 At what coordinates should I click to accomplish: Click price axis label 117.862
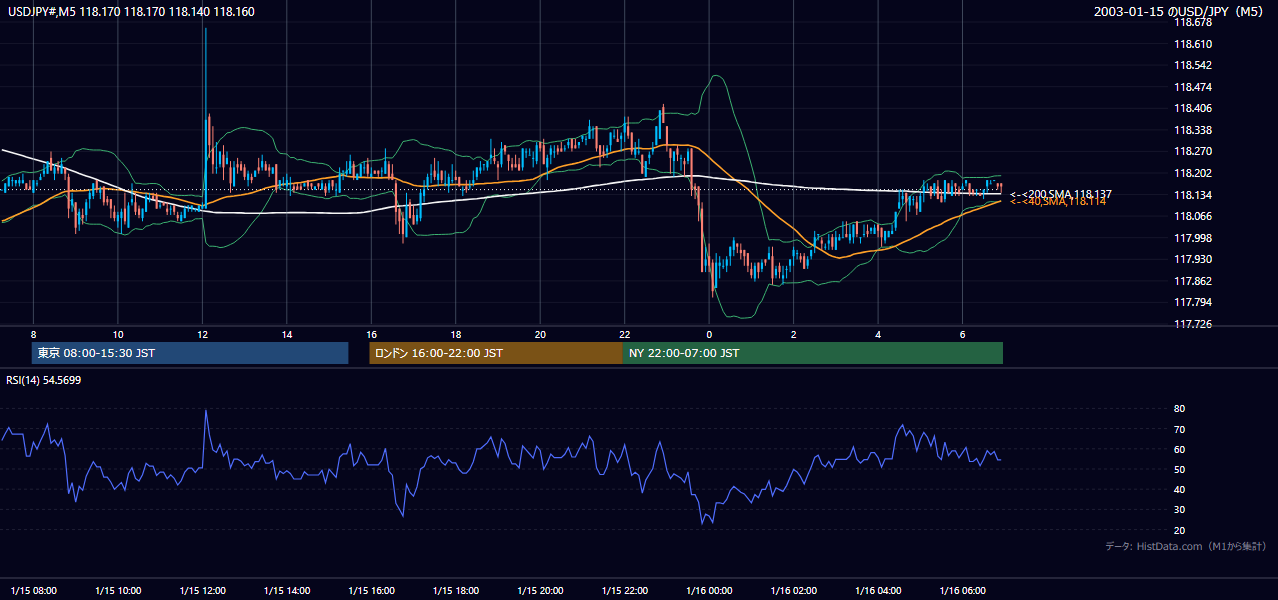coord(1192,281)
